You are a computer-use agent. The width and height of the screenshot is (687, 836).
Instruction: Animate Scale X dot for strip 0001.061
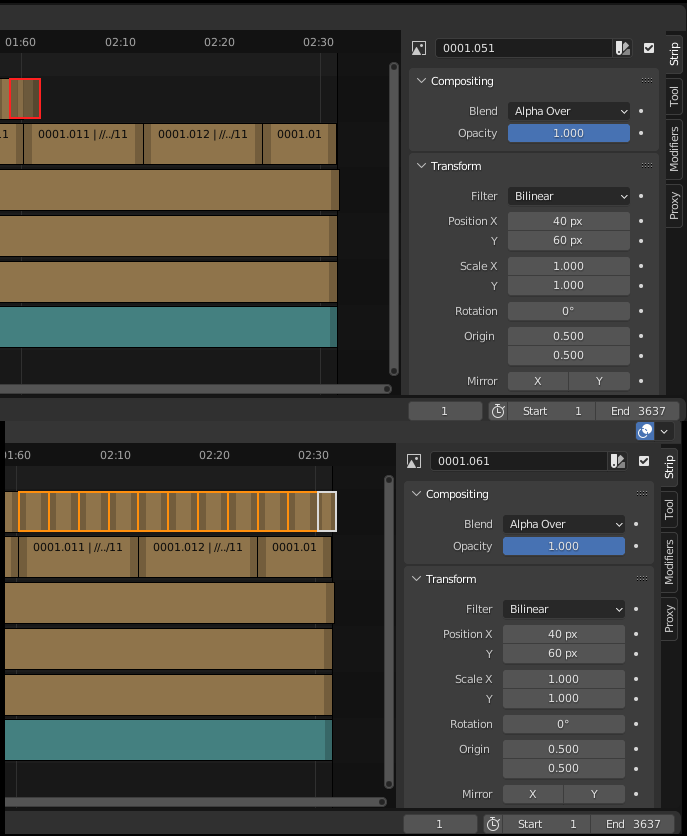[636, 679]
